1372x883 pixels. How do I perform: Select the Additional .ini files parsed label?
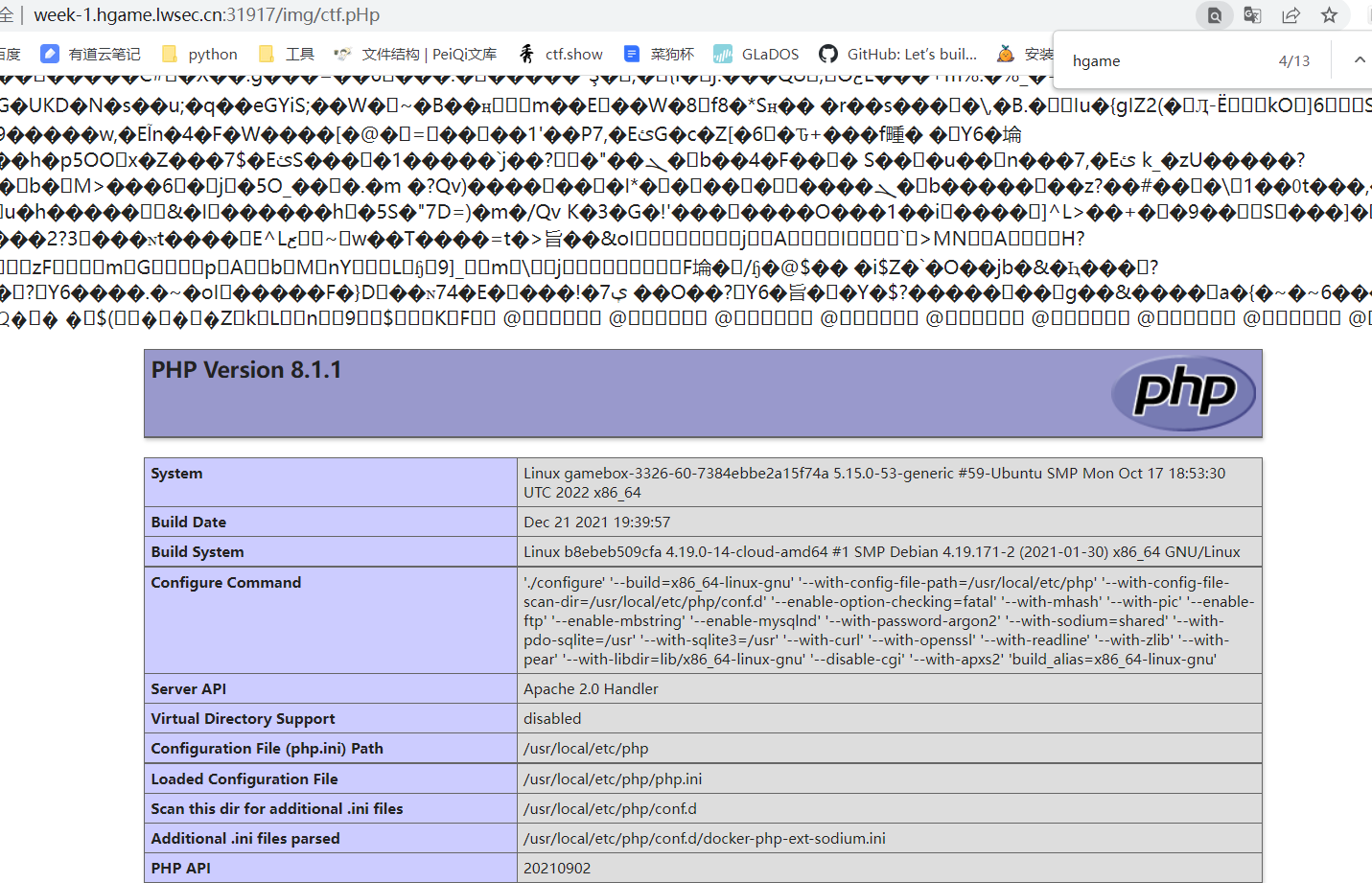(245, 839)
